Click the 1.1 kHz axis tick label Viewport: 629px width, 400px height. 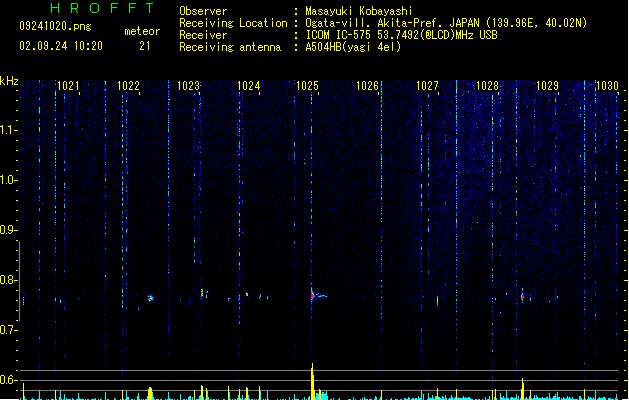click(x=9, y=130)
